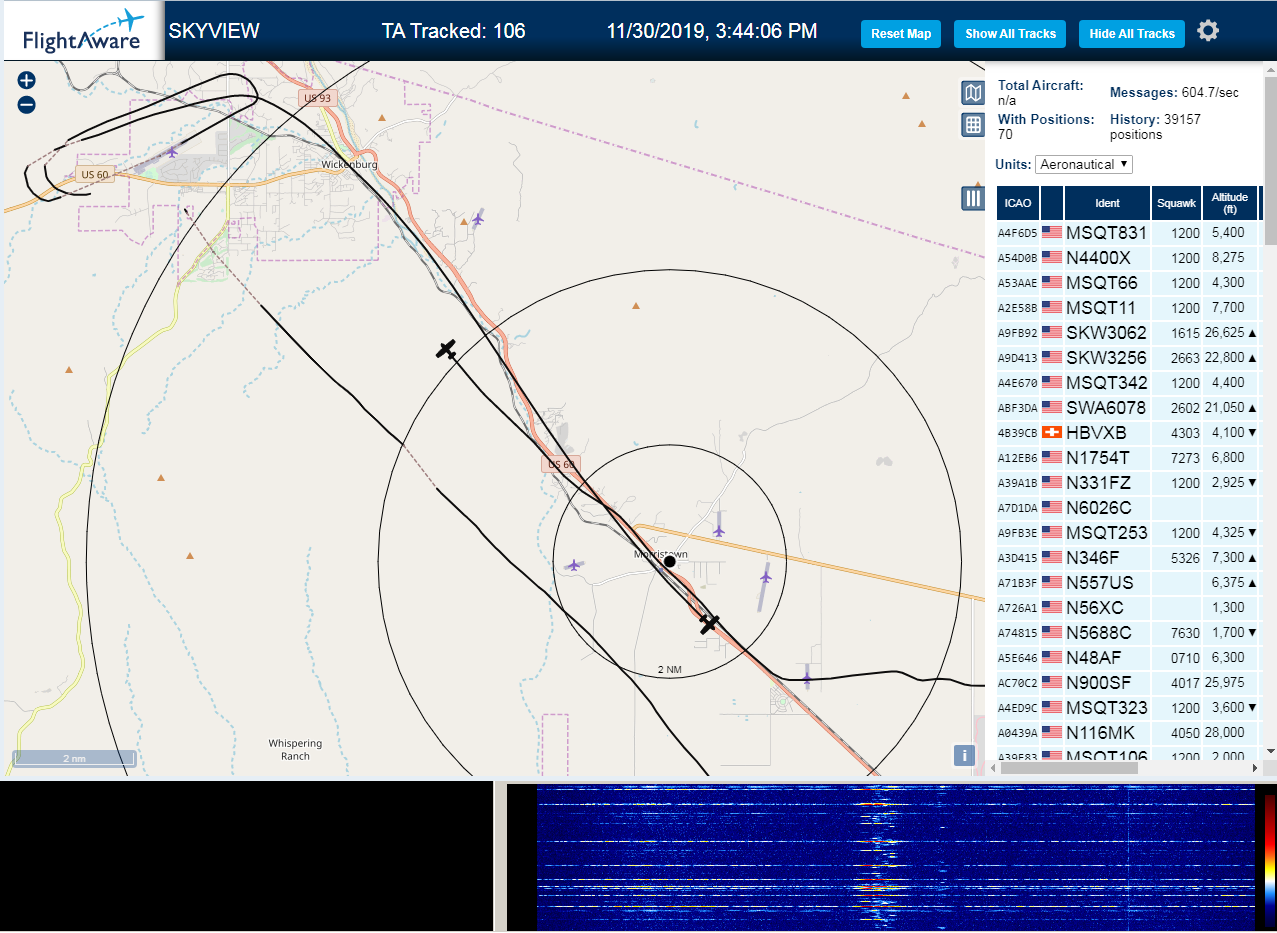Zoom in with the plus map button
Screen dimensions: 1277x933
coord(27,80)
